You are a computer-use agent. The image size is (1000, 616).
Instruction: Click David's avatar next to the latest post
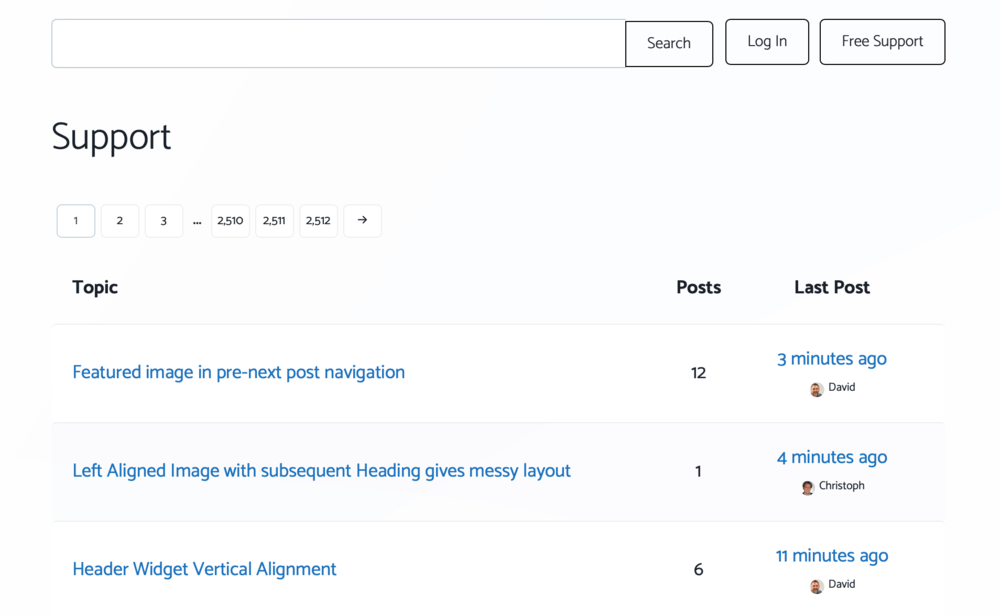[x=816, y=389]
